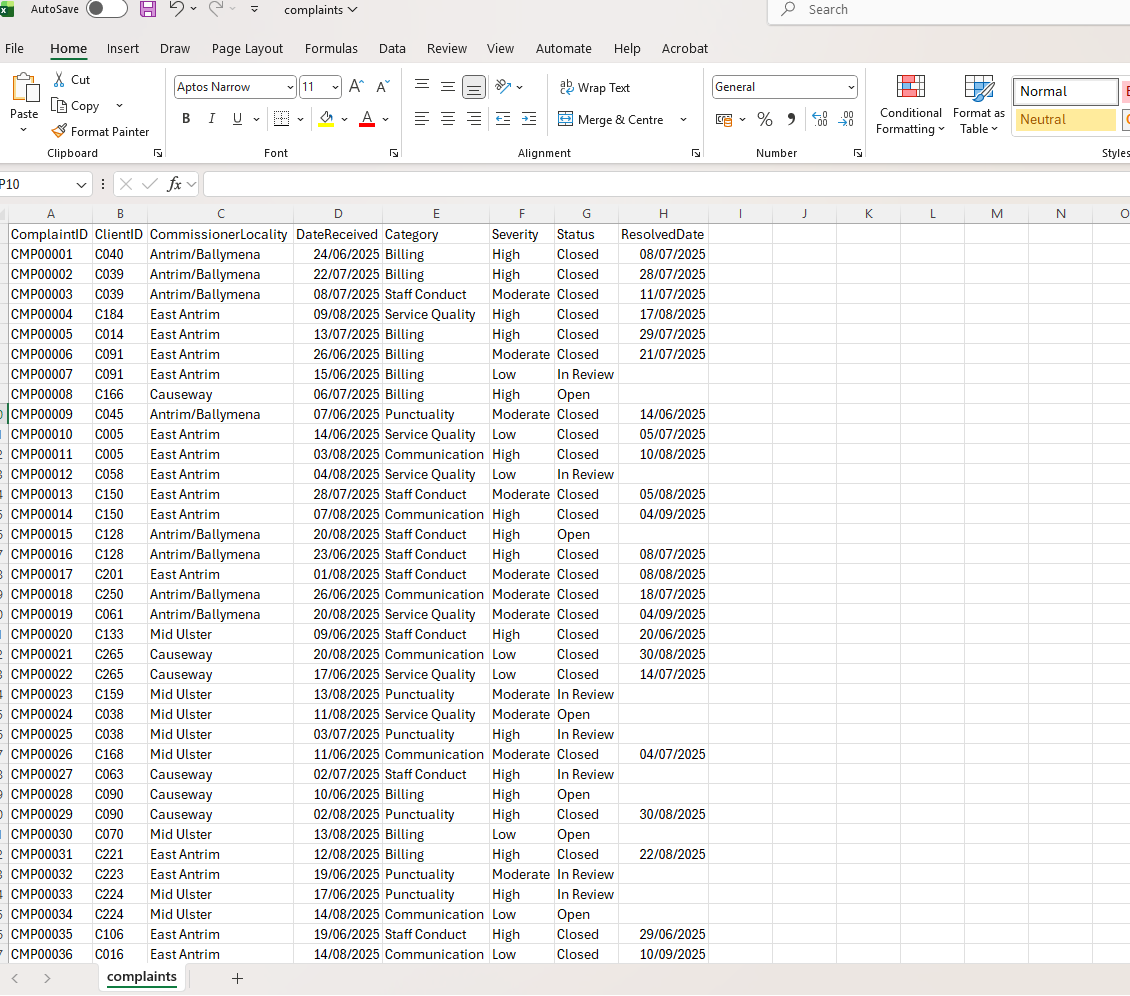Open the font name dropdown
Screen dimensions: 1130x996
tap(290, 87)
